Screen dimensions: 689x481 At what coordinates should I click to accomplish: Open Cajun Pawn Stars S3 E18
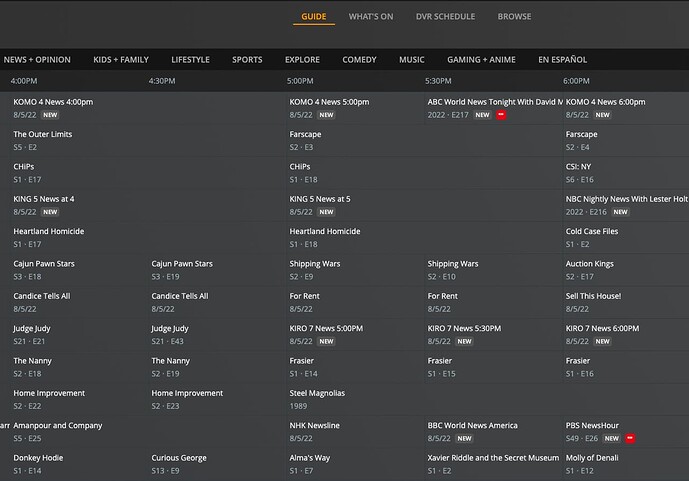click(79, 270)
